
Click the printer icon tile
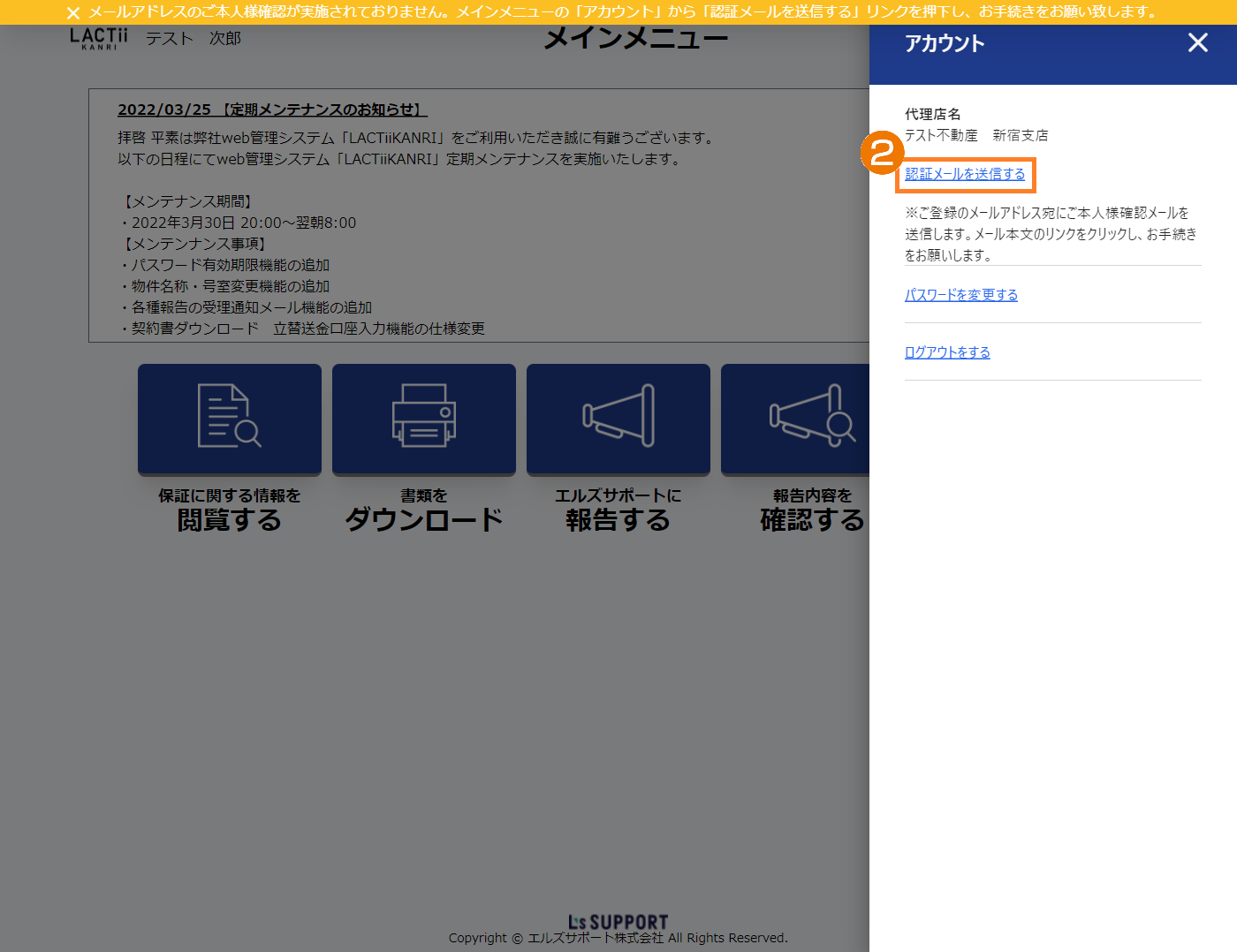coord(424,419)
